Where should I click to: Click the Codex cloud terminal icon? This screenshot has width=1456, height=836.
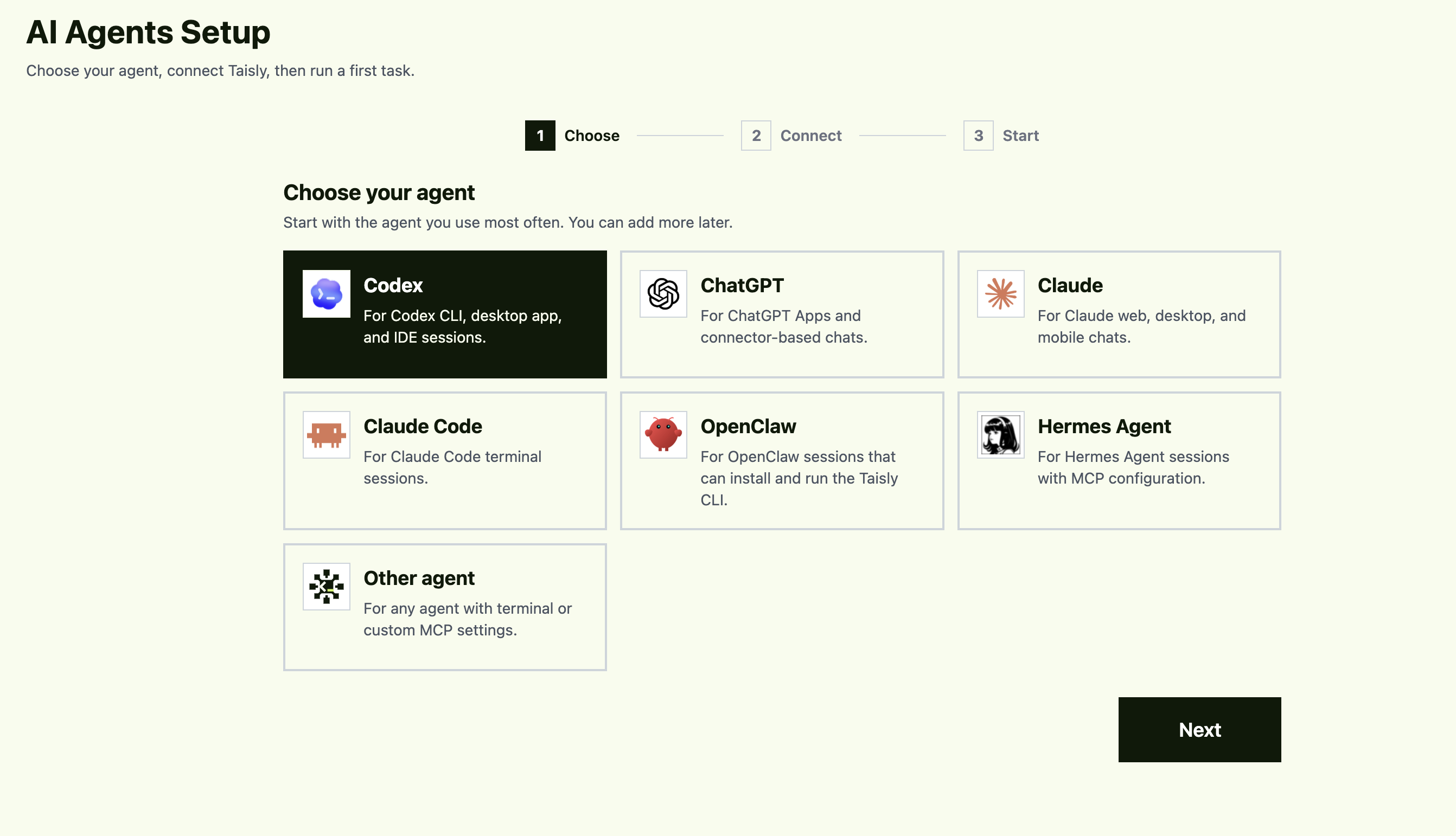pos(326,294)
